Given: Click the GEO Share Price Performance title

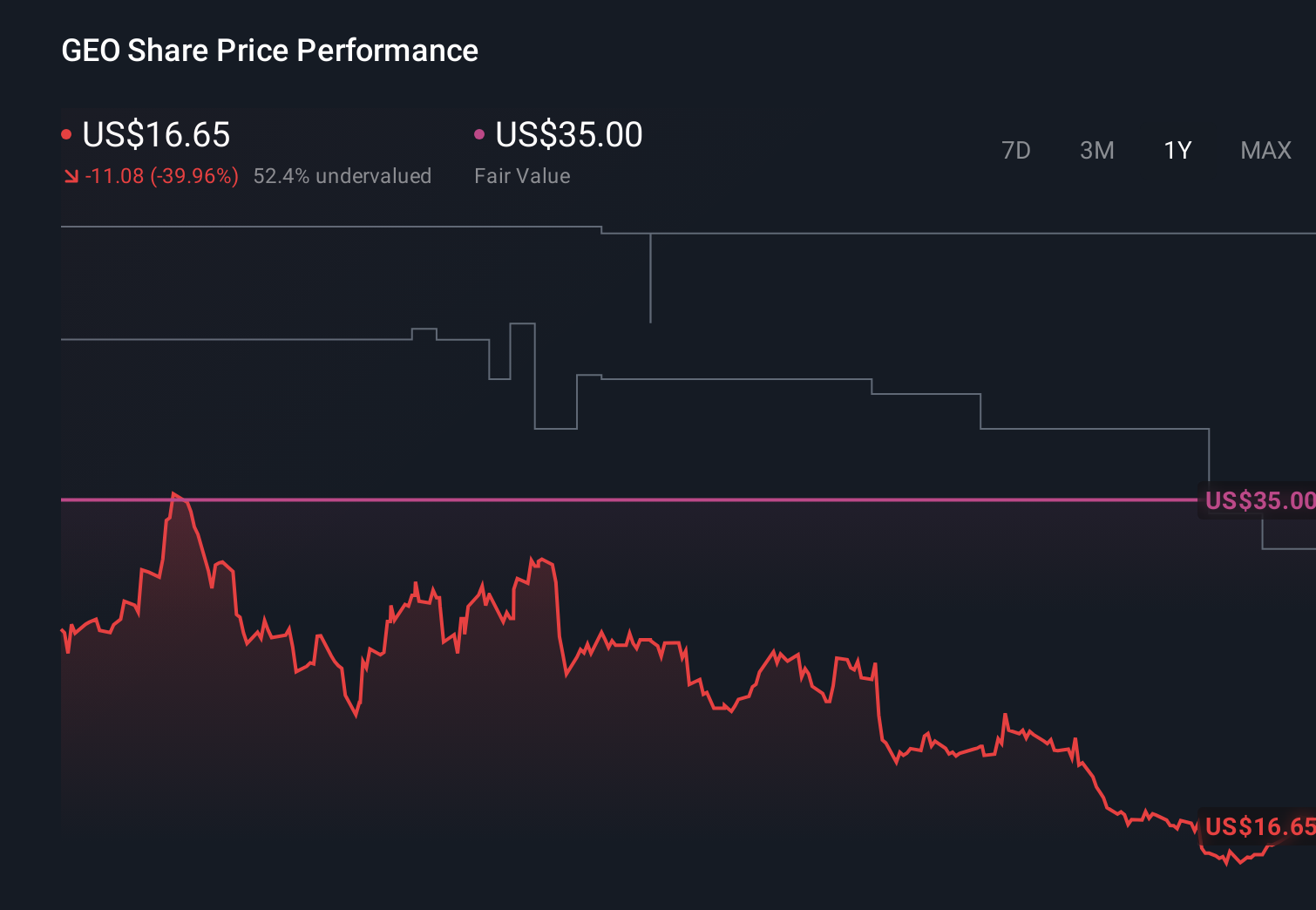Looking at the screenshot, I should (x=269, y=51).
